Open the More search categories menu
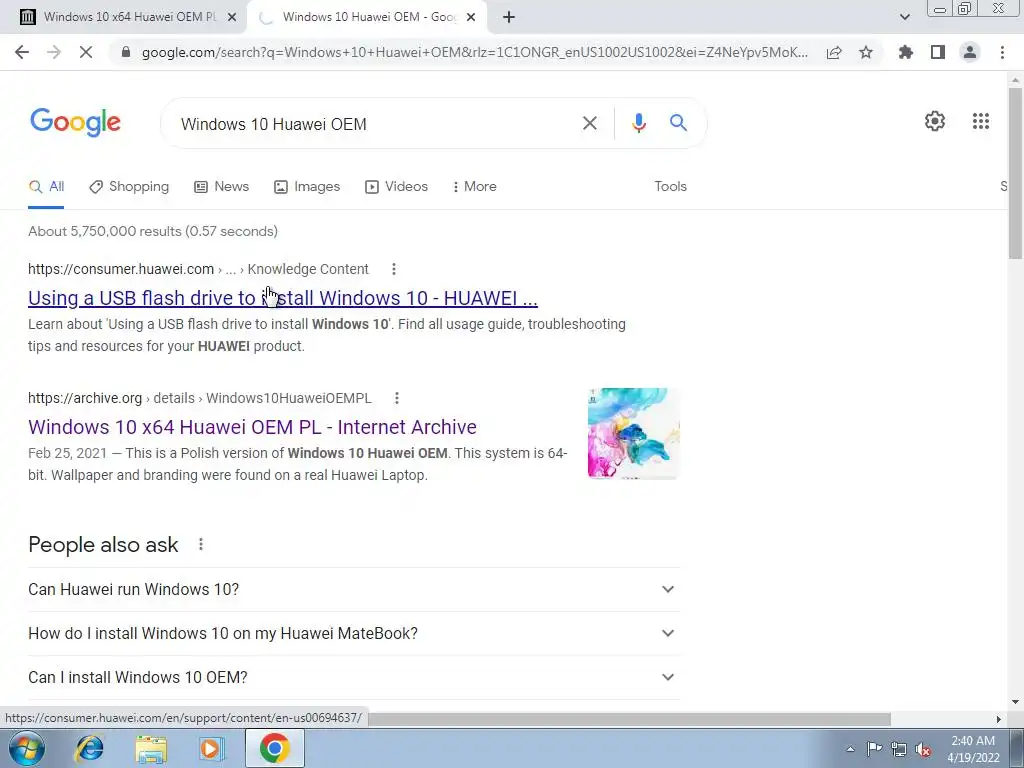Image resolution: width=1024 pixels, height=768 pixels. point(474,187)
